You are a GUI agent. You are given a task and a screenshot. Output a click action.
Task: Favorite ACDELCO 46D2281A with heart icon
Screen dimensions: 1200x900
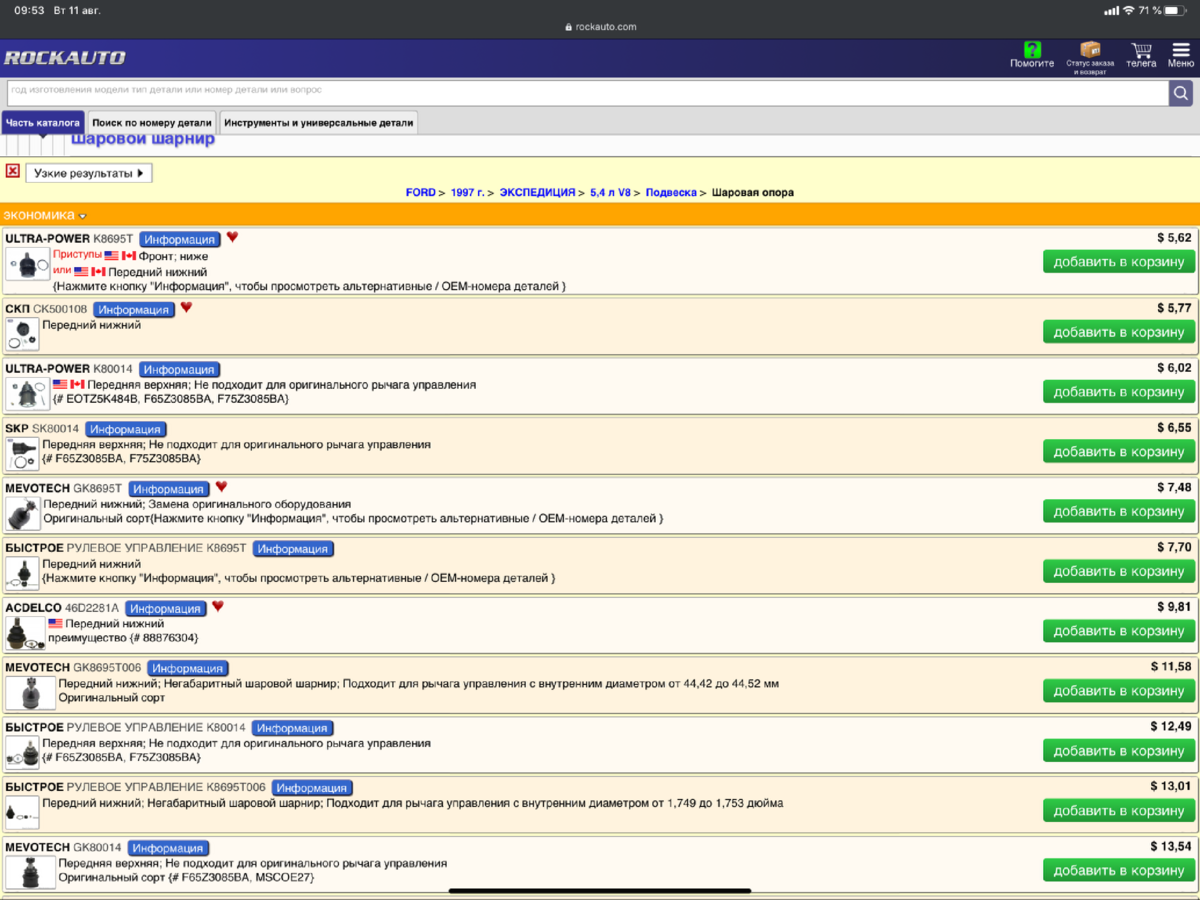pos(218,606)
